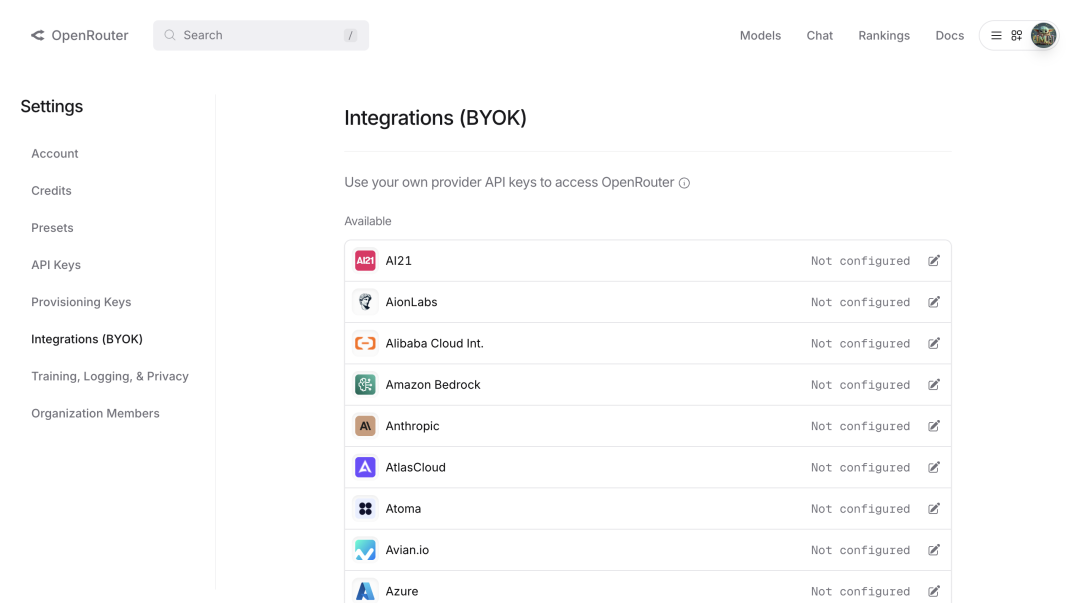
Task: Edit the AI21 integration key
Action: (933, 260)
